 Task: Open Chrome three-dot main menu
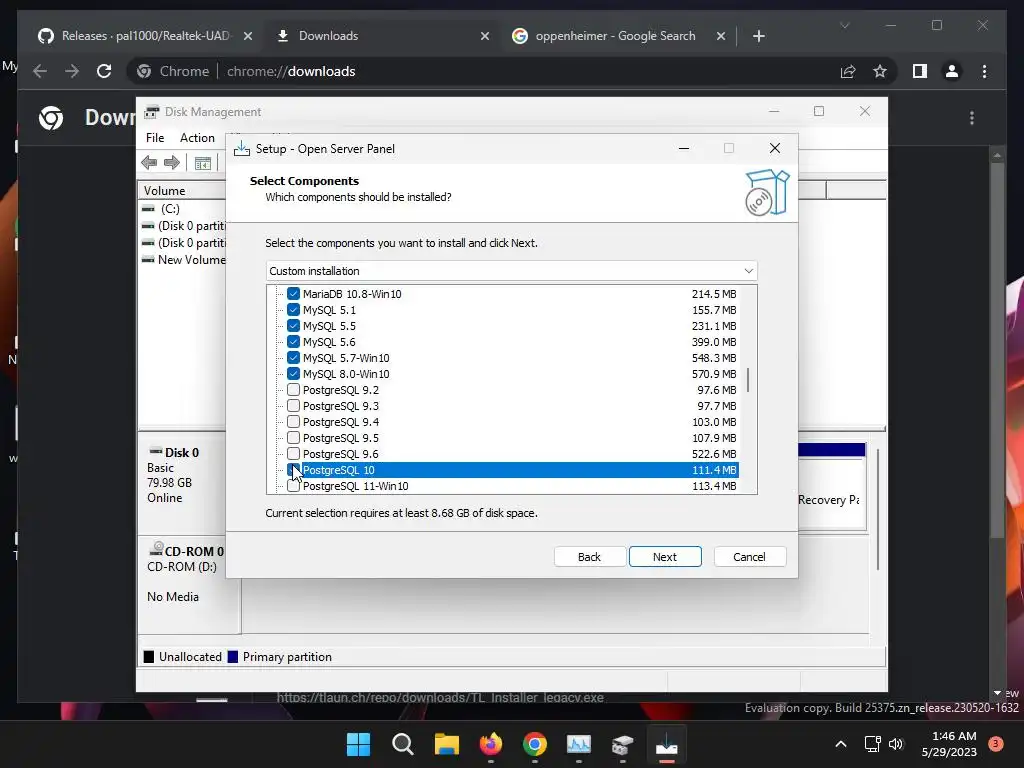click(x=984, y=71)
